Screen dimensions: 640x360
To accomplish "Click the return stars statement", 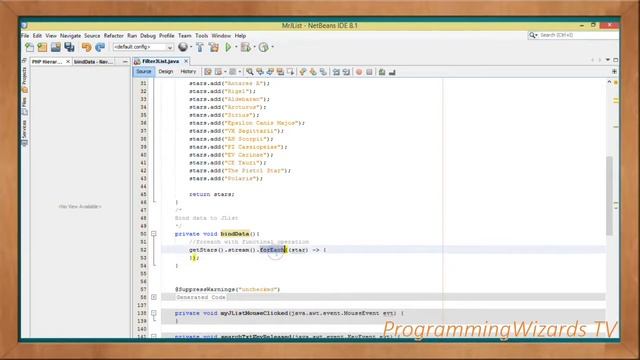I will tap(211, 194).
